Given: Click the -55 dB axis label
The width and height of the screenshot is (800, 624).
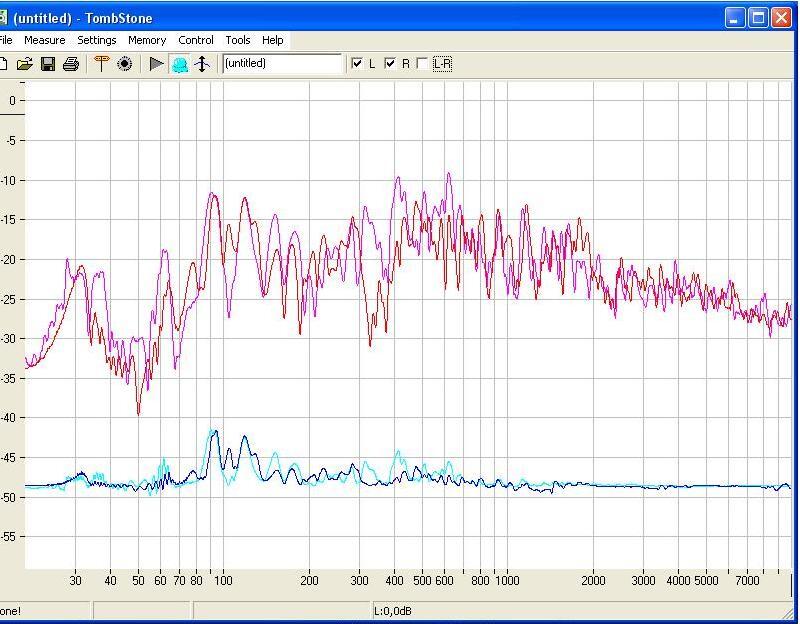Looking at the screenshot, I should pyautogui.click(x=9, y=537).
